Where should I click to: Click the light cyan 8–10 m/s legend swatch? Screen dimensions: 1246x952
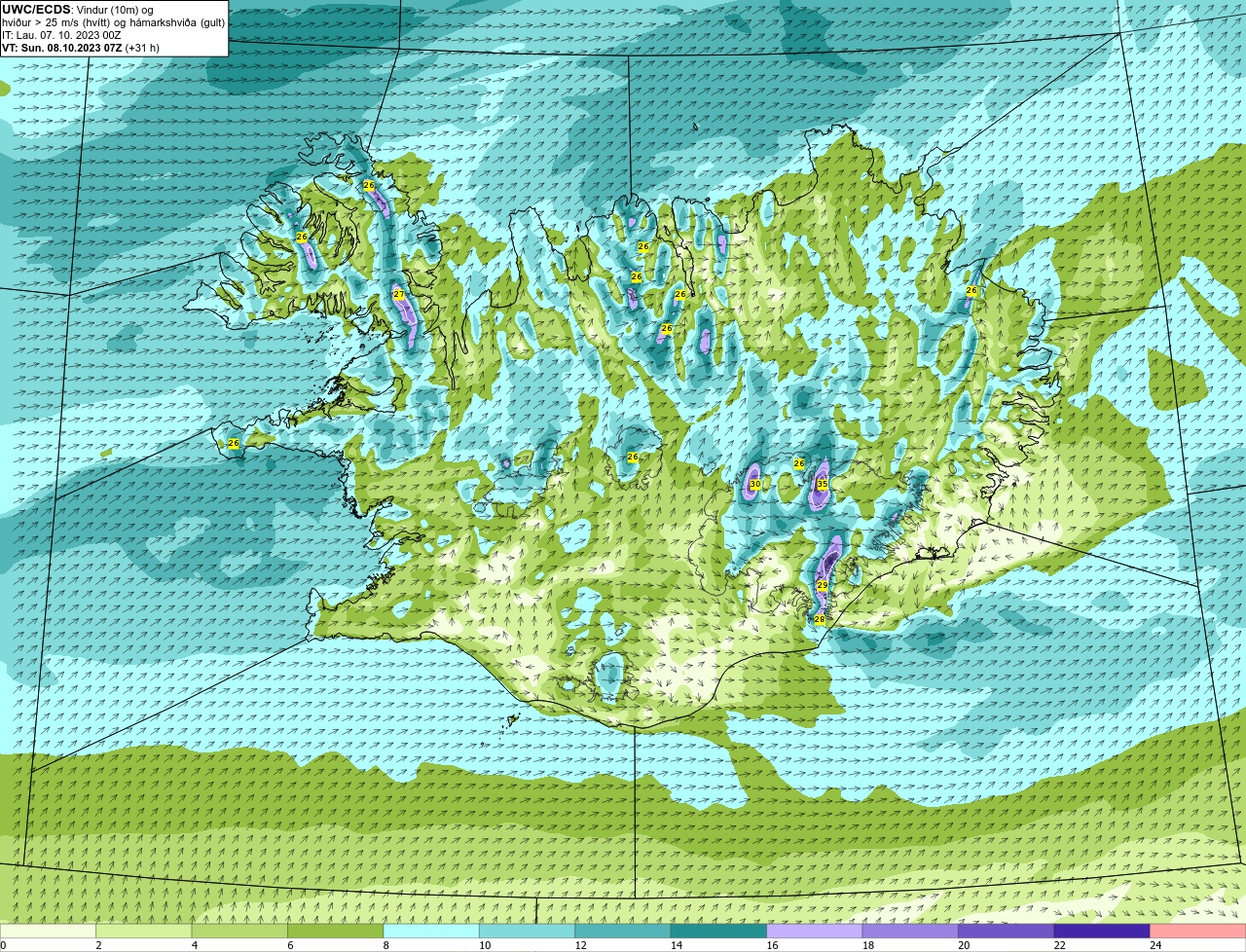[432, 932]
